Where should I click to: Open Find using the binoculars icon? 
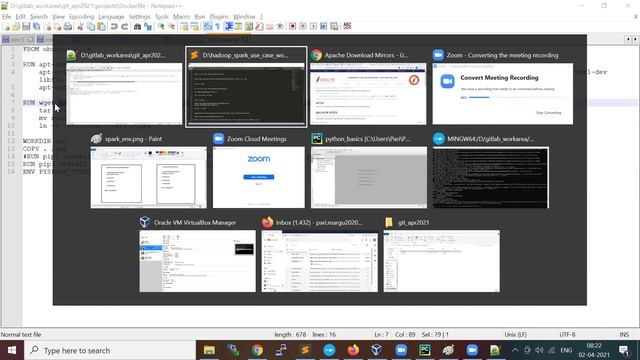point(138,27)
